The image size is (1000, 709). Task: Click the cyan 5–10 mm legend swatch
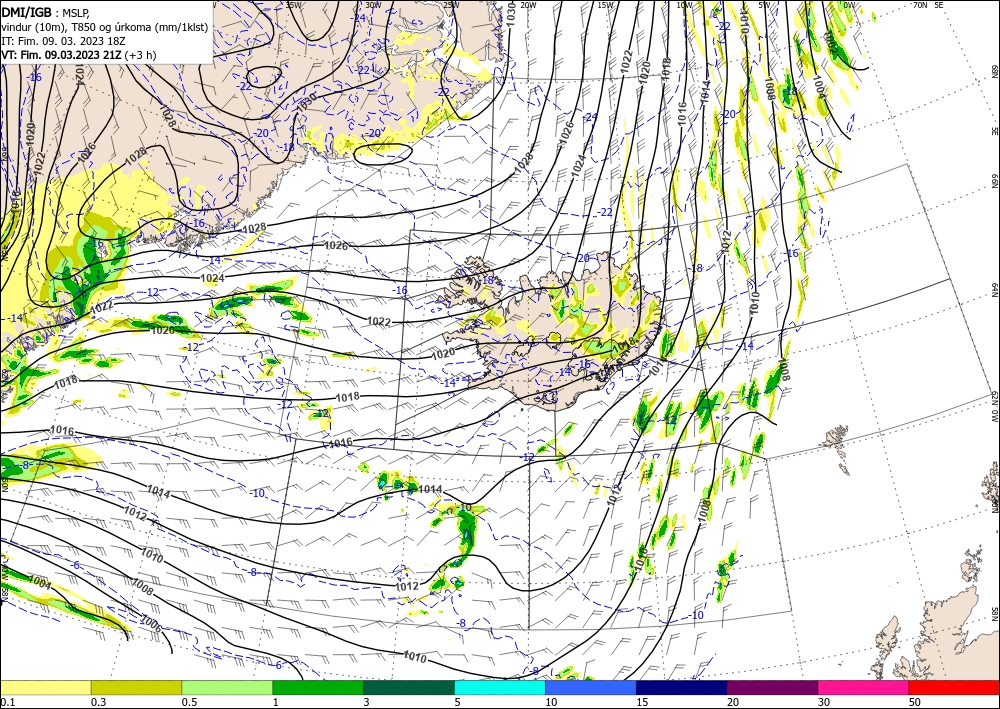click(x=500, y=687)
